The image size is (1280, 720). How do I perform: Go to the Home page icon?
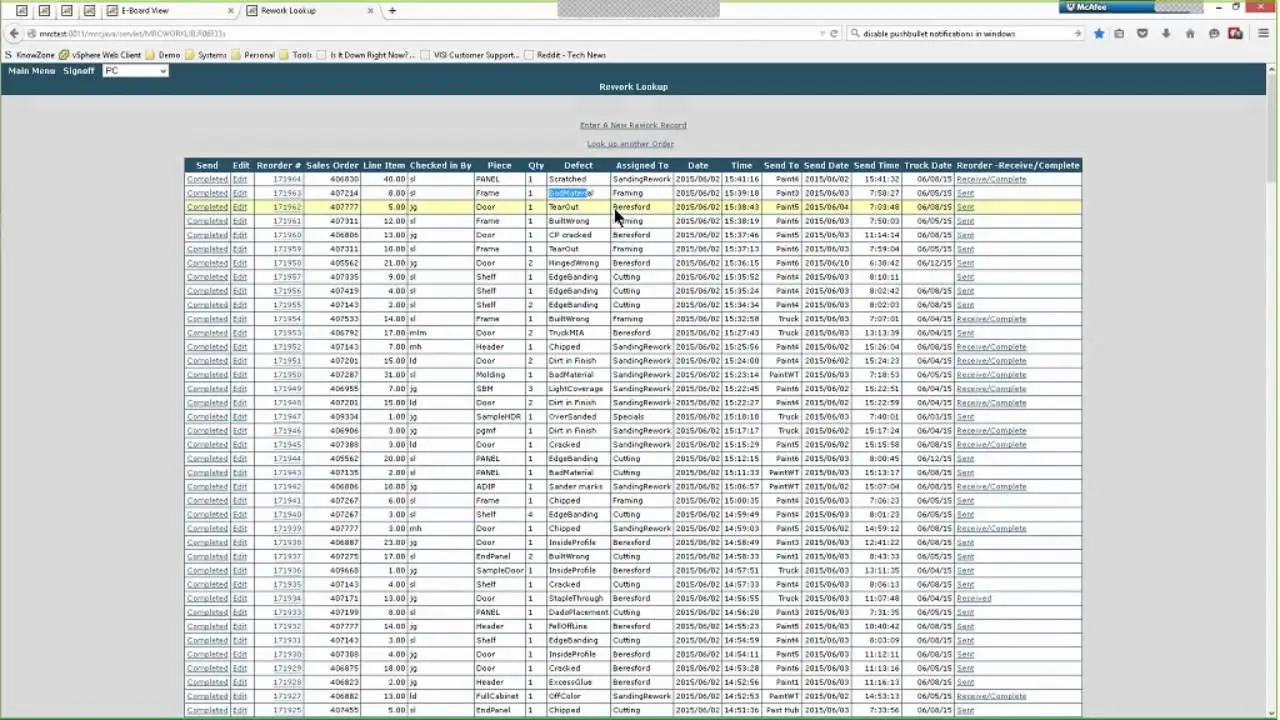[1190, 33]
